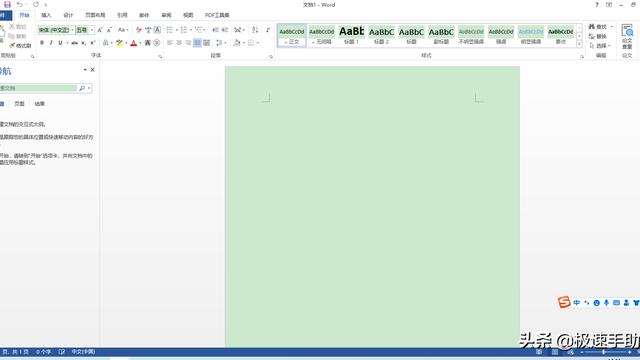The image size is (640, 360).
Task: Click the phonetic guide (拼音) icon
Action: pyautogui.click(x=148, y=30)
